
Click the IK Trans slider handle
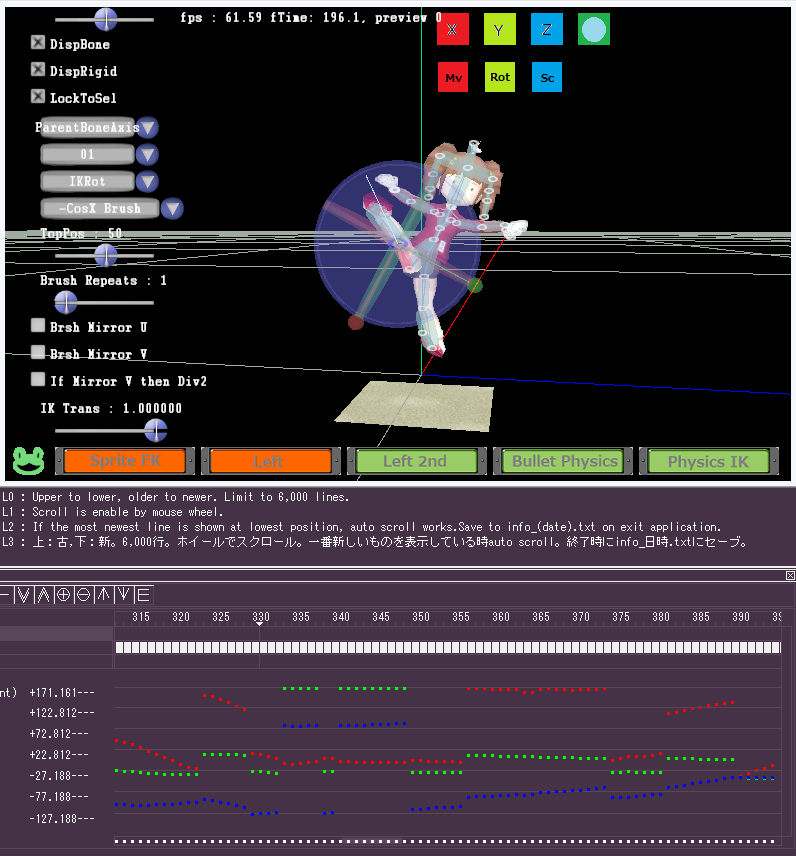coord(155,430)
